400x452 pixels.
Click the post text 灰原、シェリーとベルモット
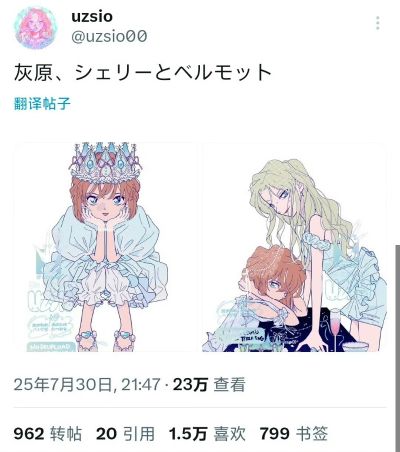click(143, 72)
